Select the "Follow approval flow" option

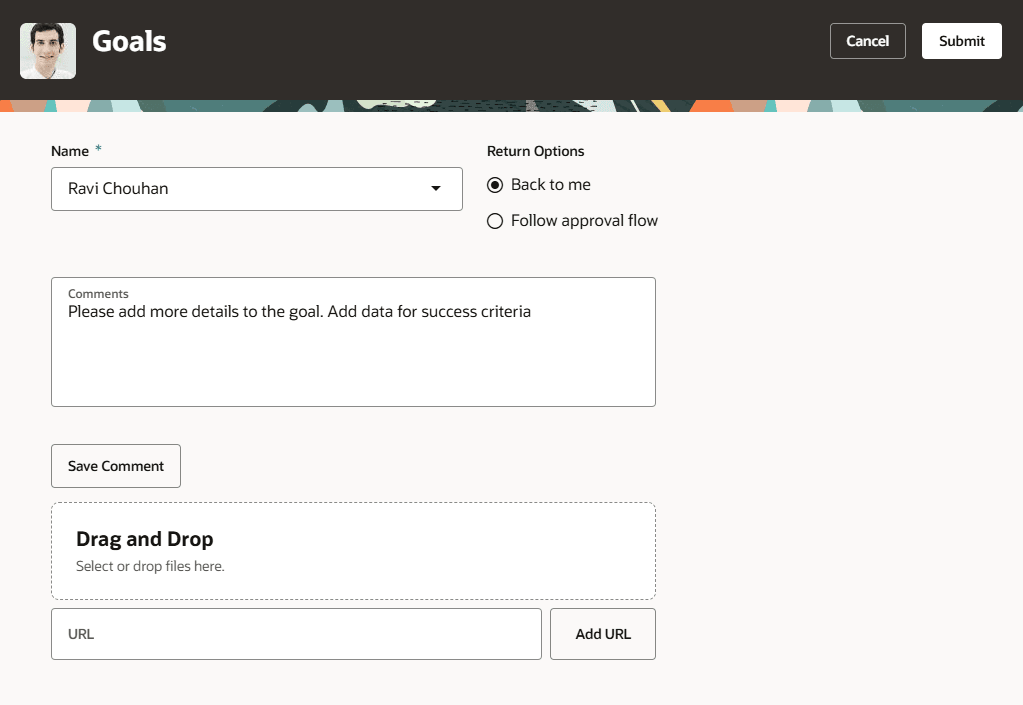(x=495, y=220)
